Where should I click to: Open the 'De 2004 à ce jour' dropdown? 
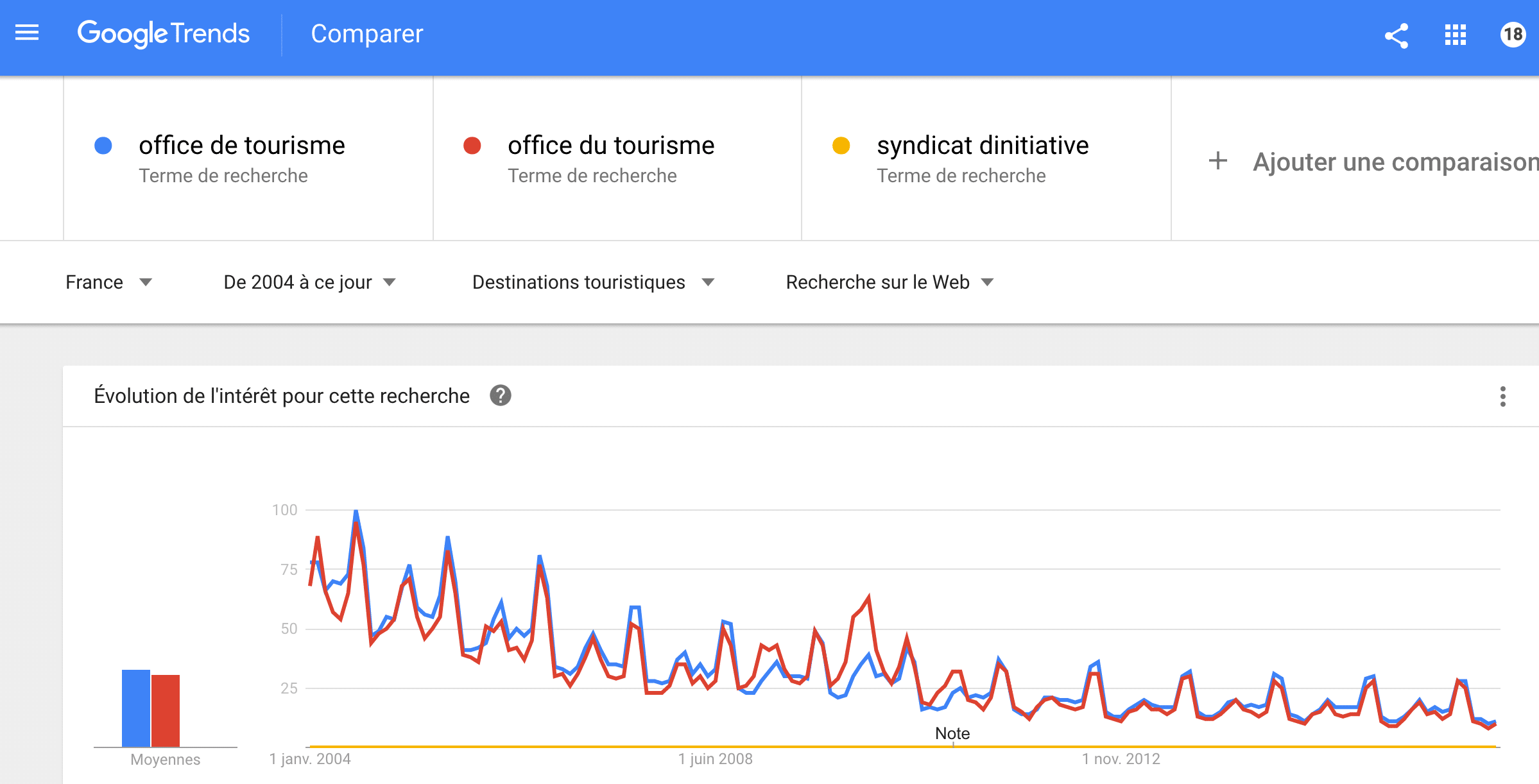[x=310, y=282]
